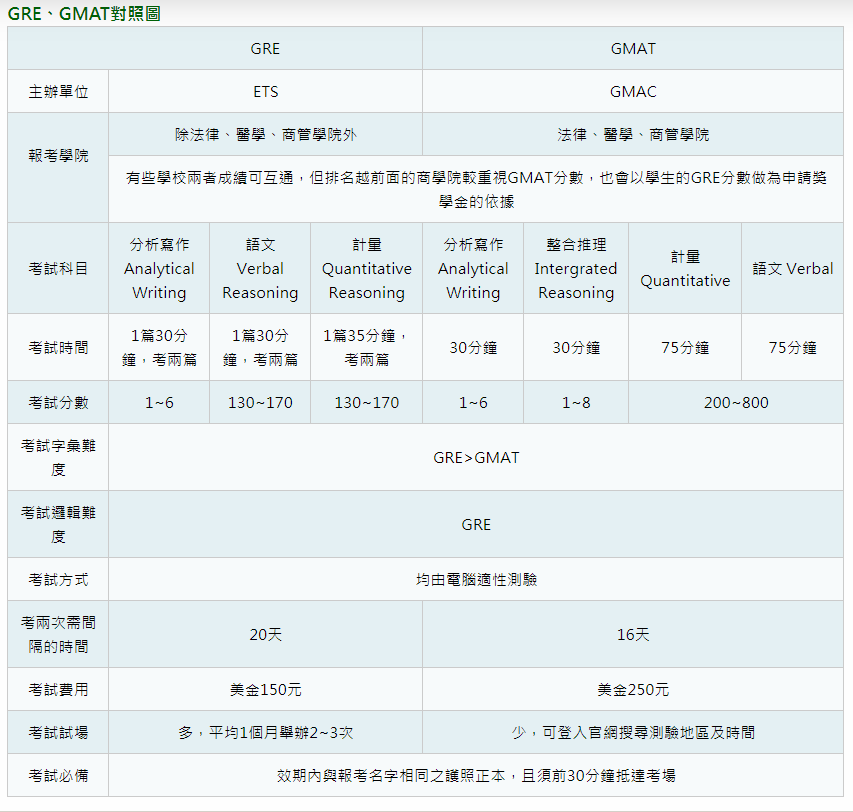The image size is (853, 812).
Task: Click the "20天" cell
Action: pyautogui.click(x=265, y=634)
